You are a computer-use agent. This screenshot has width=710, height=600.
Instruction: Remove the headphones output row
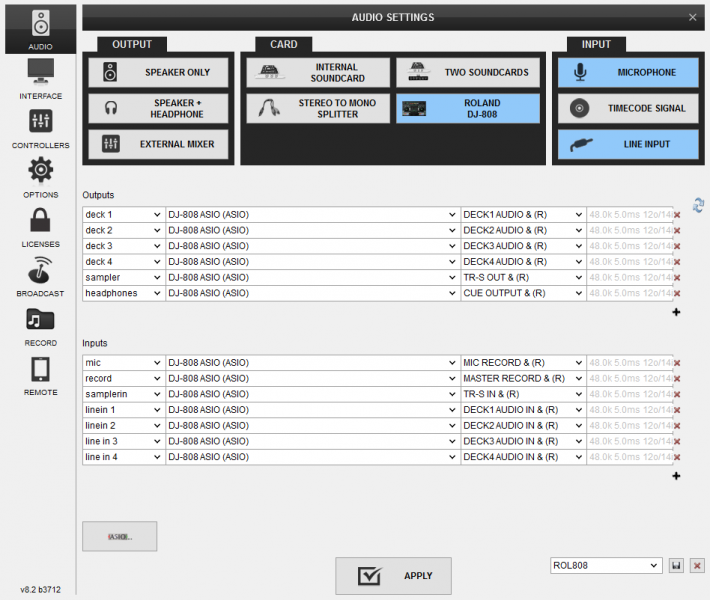tap(677, 293)
